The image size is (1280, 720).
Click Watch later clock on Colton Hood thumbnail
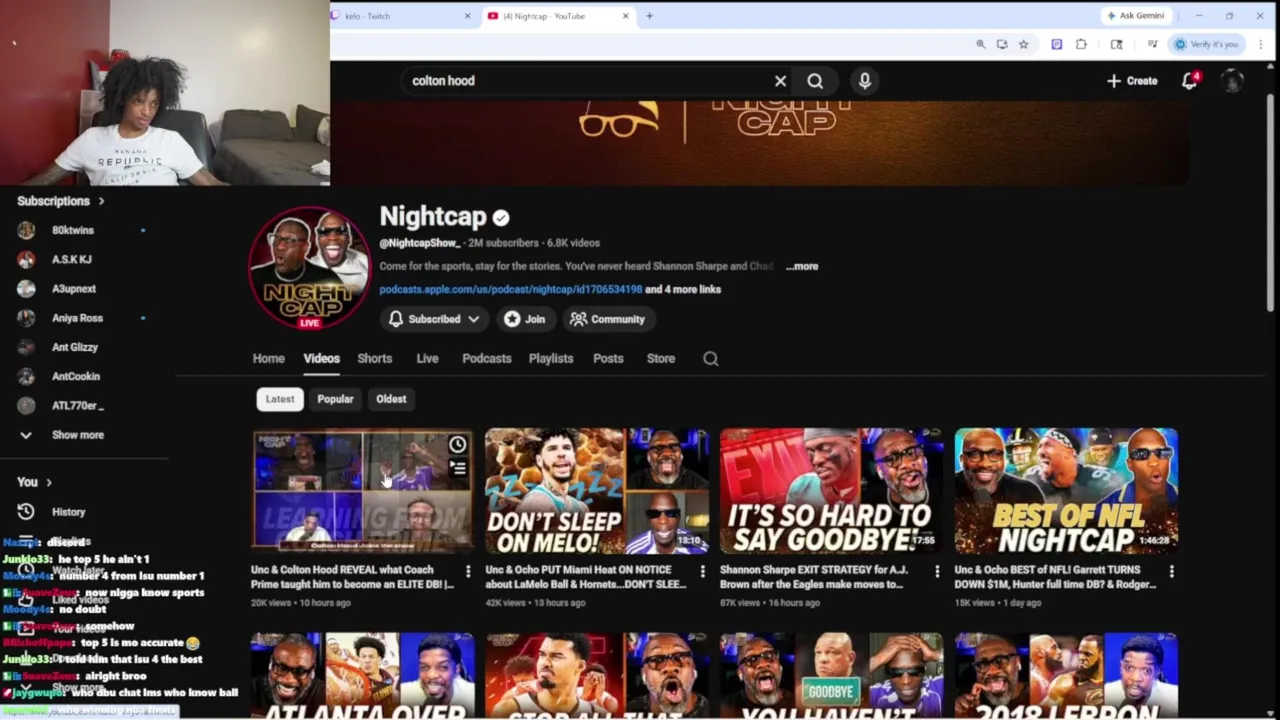tap(457, 444)
